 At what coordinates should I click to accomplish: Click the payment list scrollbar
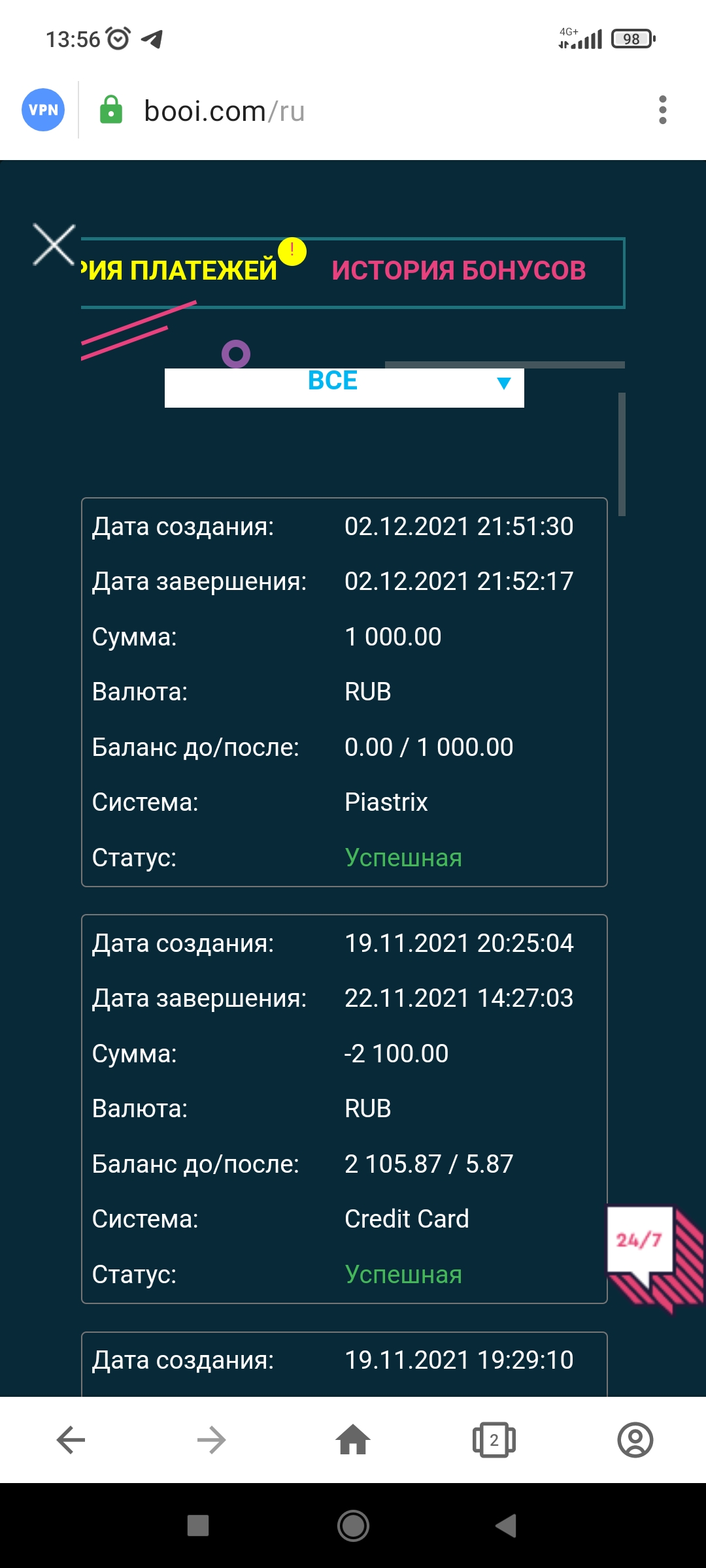(x=622, y=454)
